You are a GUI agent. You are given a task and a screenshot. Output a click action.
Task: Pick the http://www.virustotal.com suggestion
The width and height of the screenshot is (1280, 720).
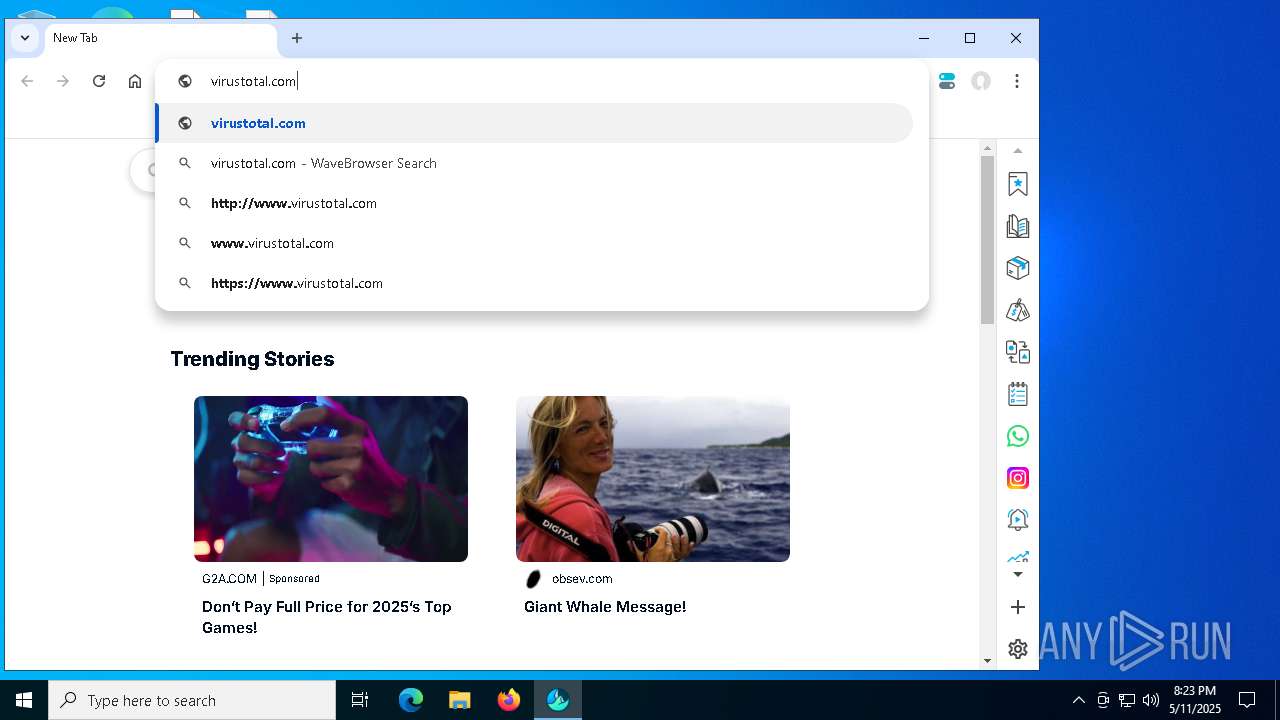coord(534,203)
